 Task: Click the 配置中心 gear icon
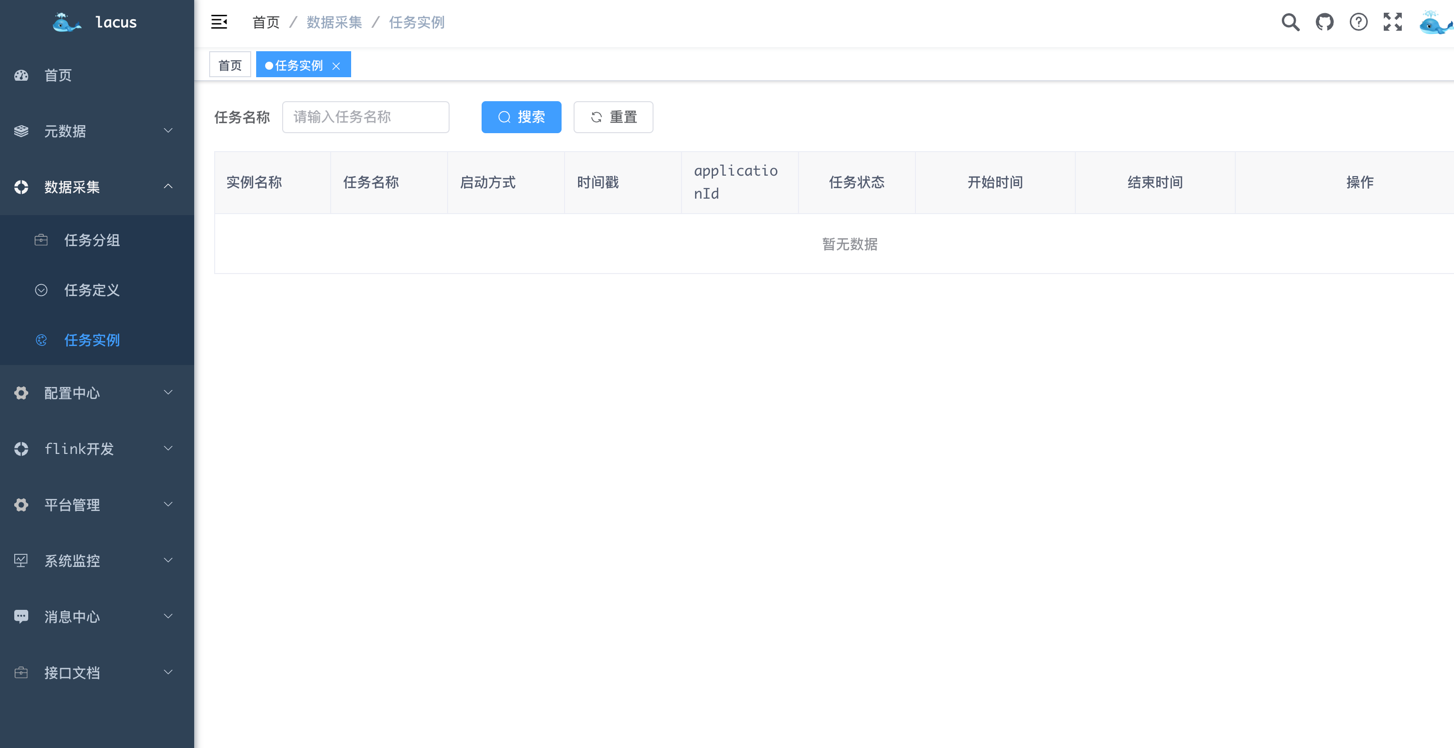(x=21, y=393)
